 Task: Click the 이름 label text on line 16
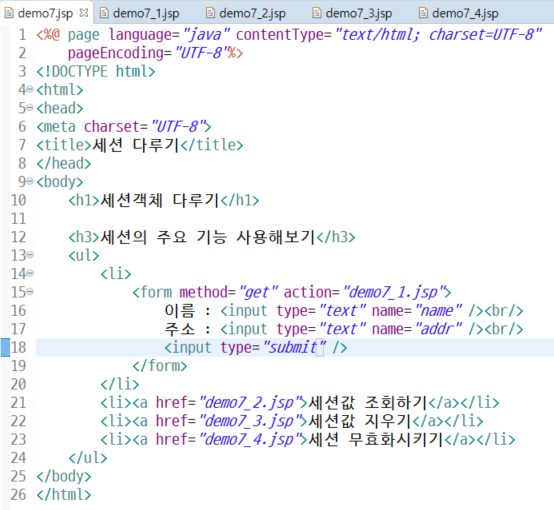click(x=180, y=311)
